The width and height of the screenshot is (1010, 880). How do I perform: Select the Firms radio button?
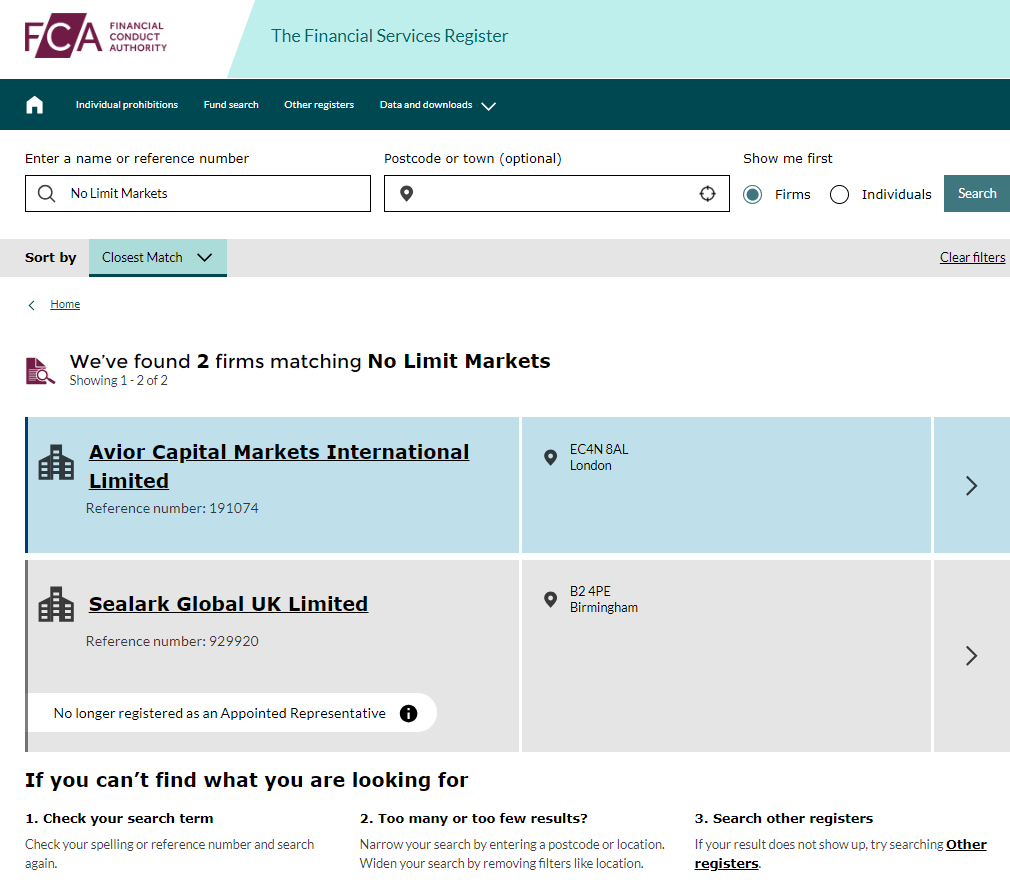[753, 195]
